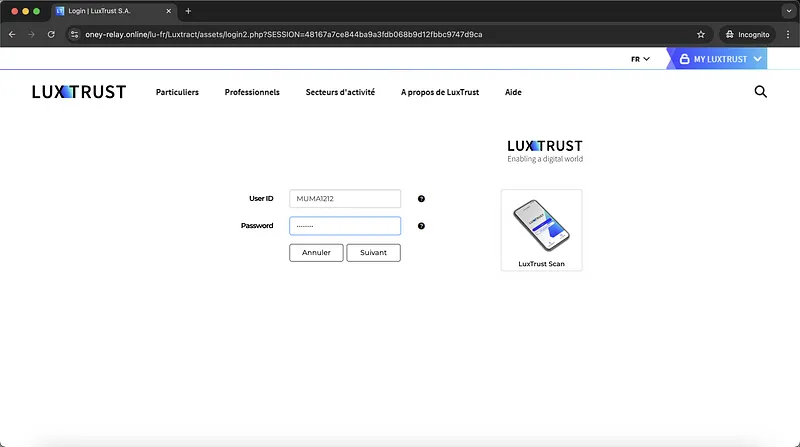800x447 pixels.
Task: Click the yellow minimize window button
Action: pyautogui.click(x=26, y=11)
